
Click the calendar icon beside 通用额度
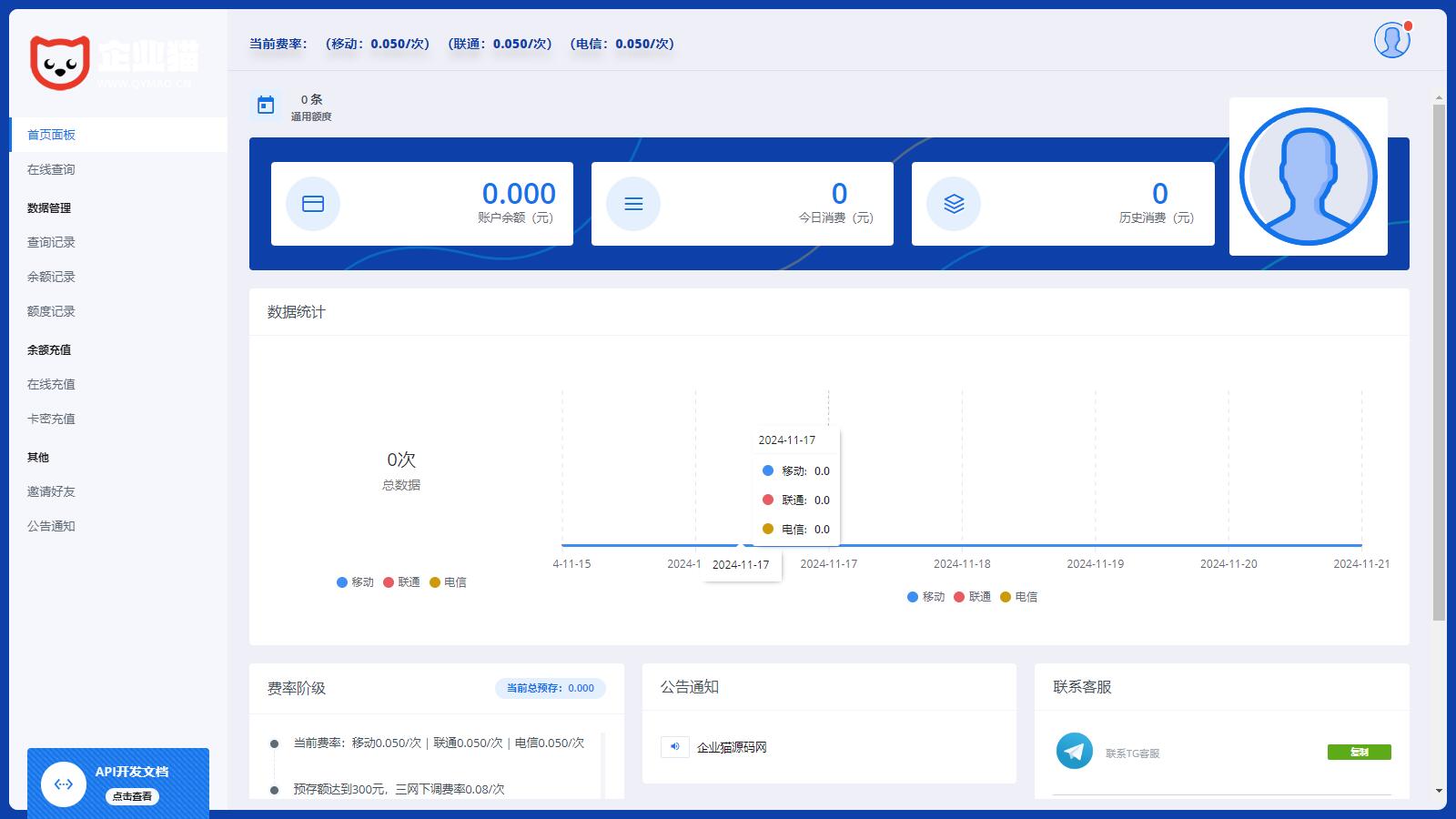(x=266, y=106)
